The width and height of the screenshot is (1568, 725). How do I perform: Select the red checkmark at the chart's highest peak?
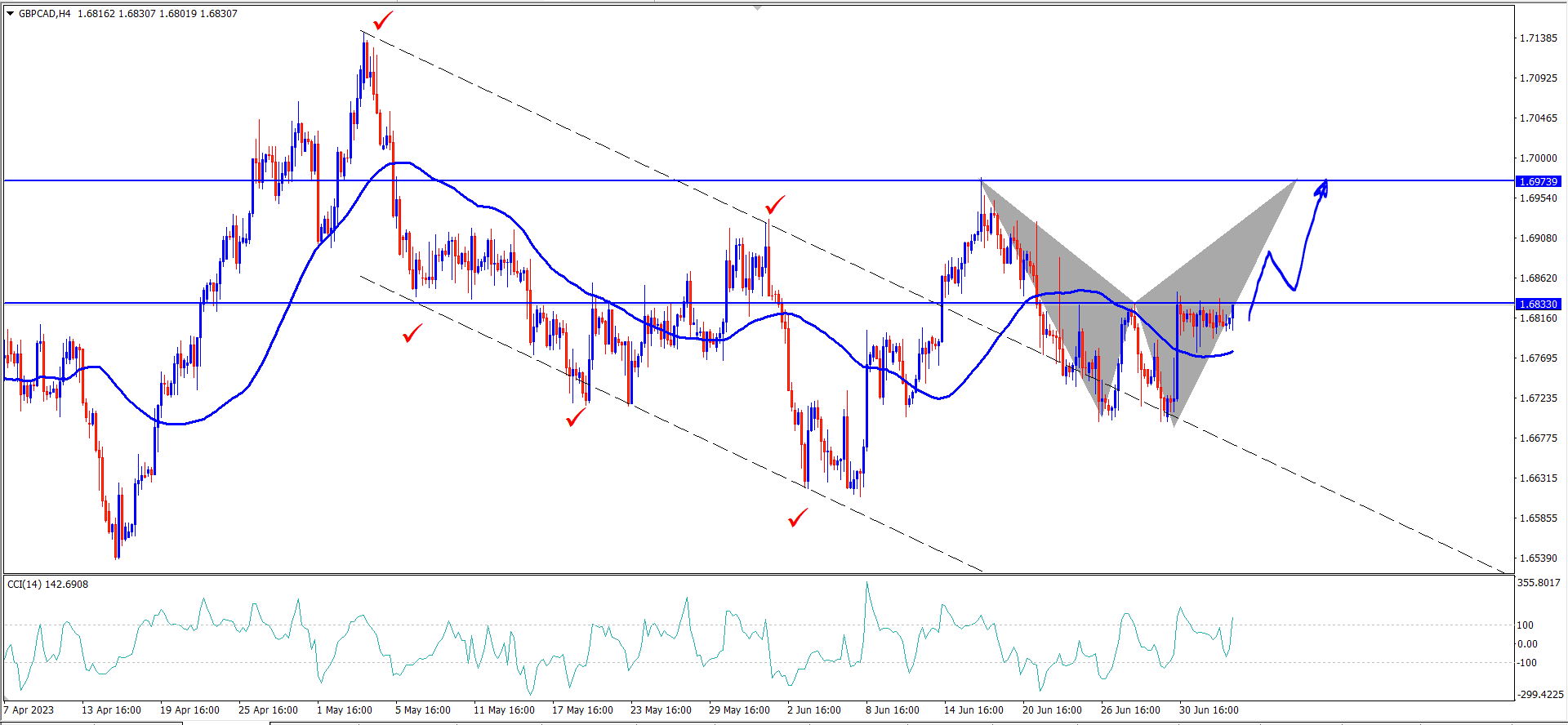pyautogui.click(x=382, y=20)
